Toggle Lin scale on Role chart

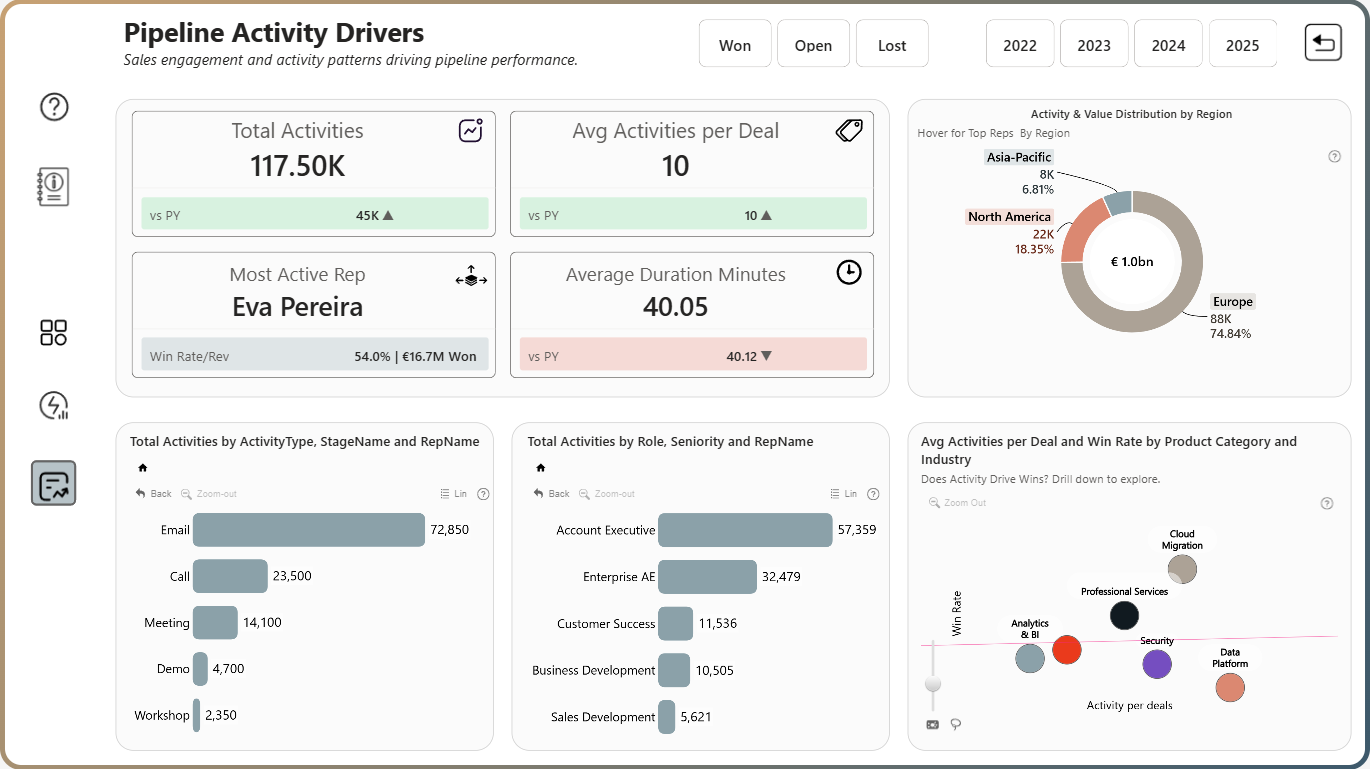[843, 493]
